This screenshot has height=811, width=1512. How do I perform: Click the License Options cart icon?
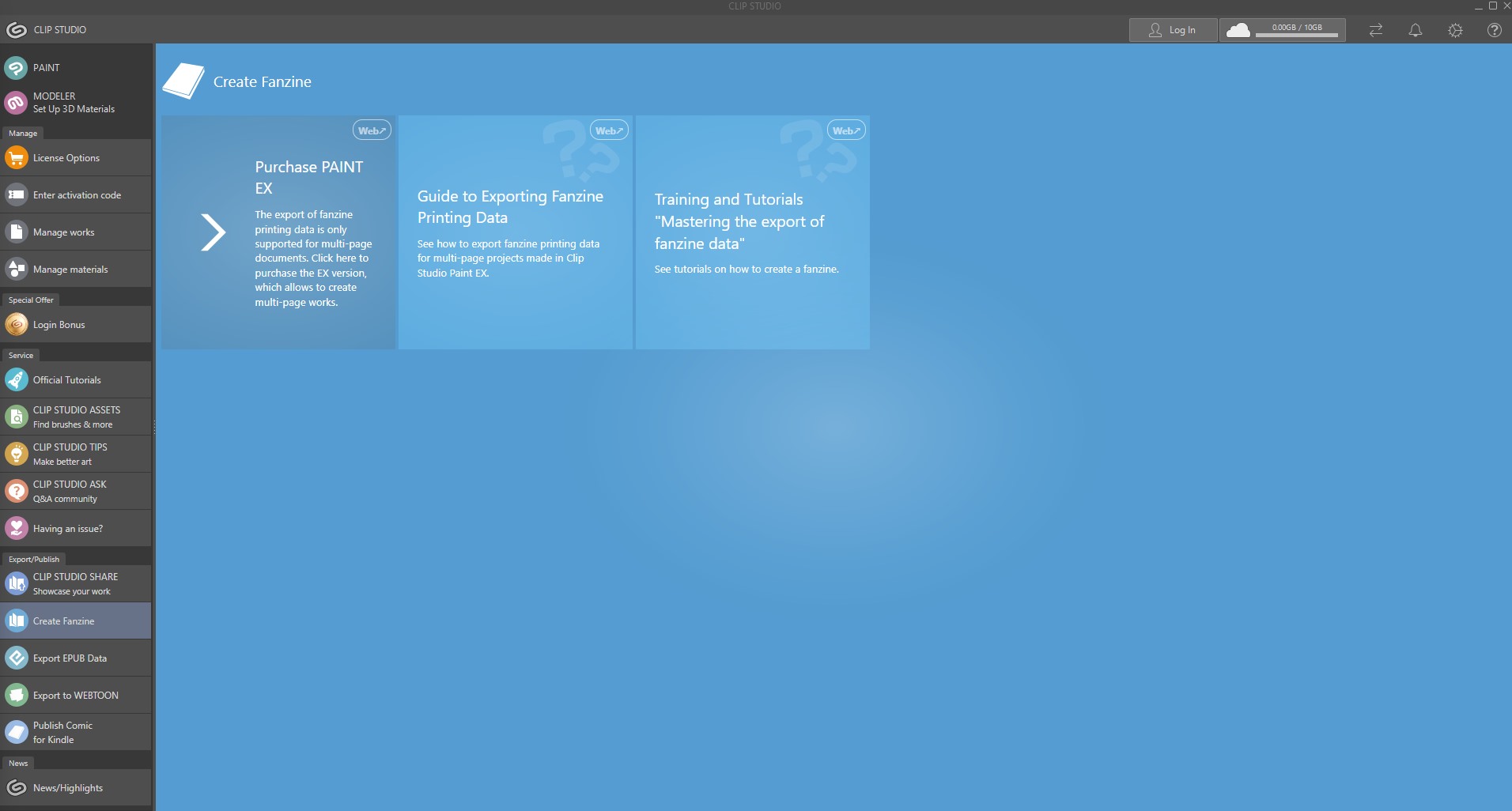pos(16,158)
